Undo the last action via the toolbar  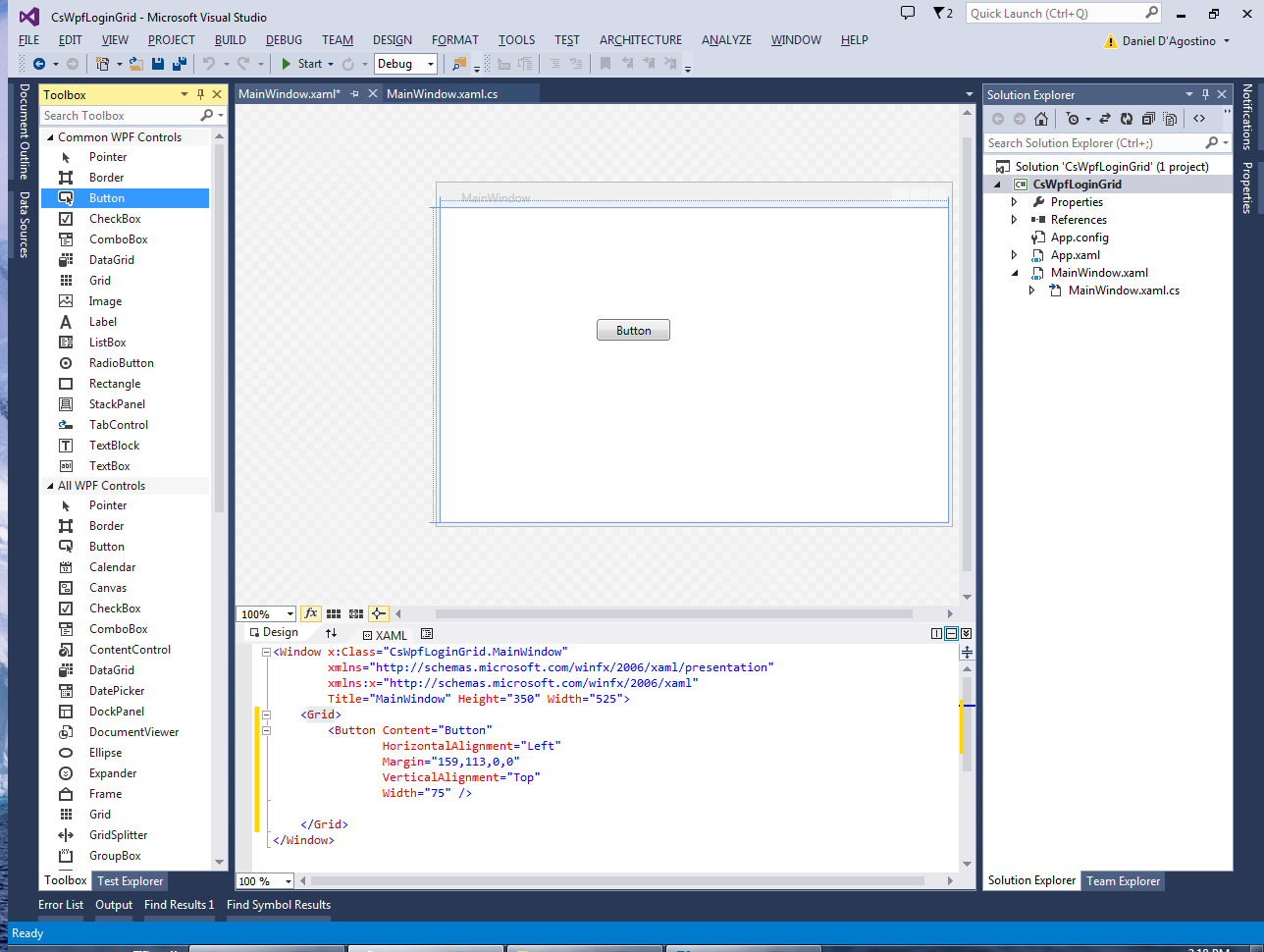pyautogui.click(x=208, y=64)
